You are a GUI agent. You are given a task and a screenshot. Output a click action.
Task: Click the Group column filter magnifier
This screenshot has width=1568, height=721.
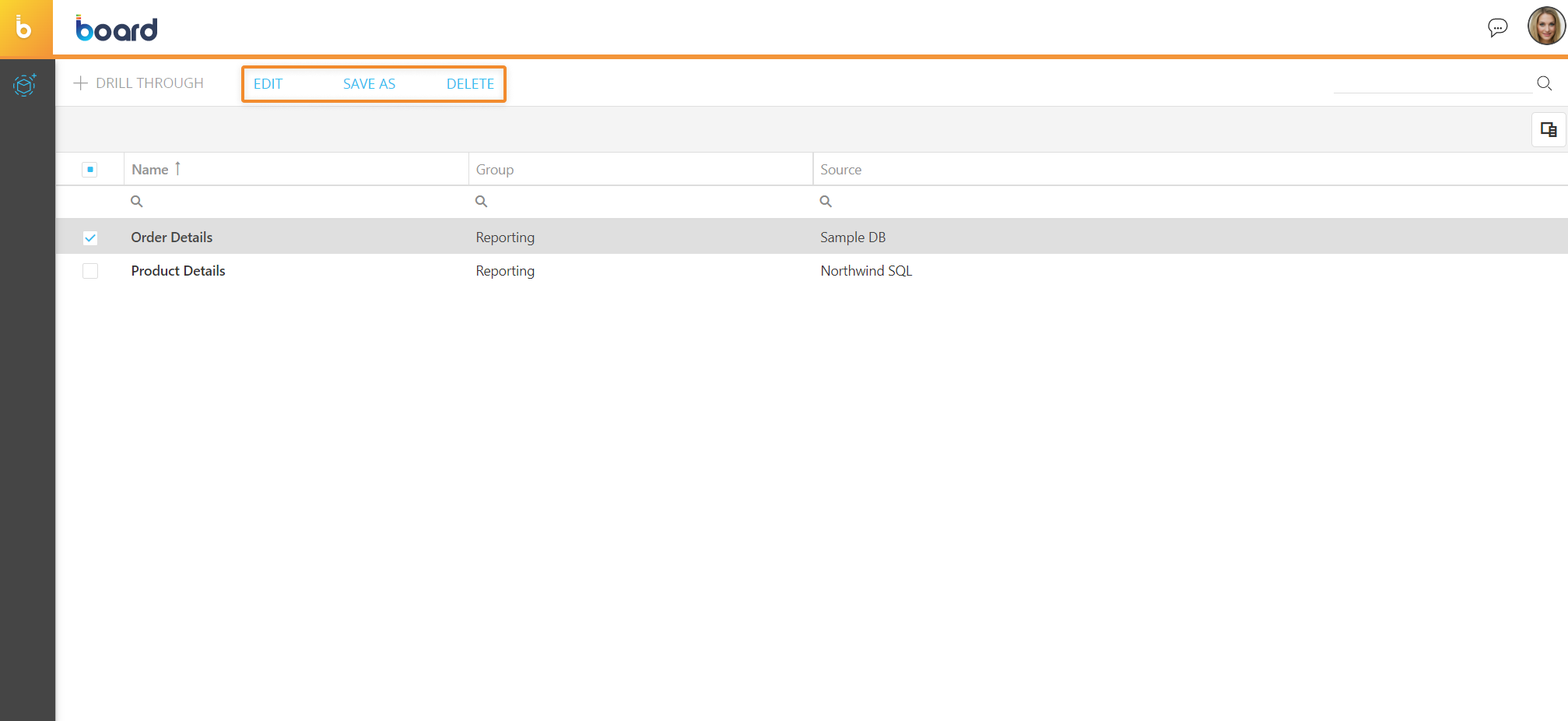coord(482,202)
